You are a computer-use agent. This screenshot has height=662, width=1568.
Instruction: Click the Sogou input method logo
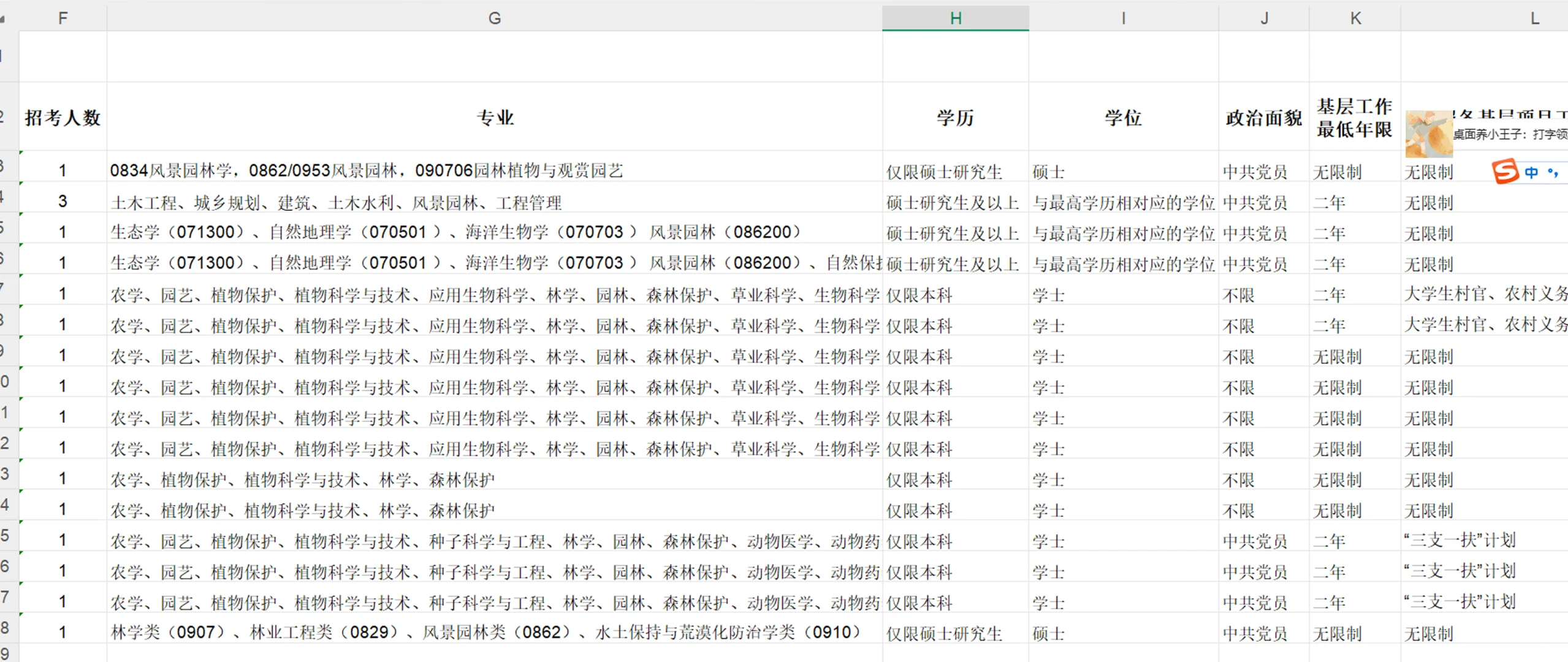click(x=1505, y=171)
